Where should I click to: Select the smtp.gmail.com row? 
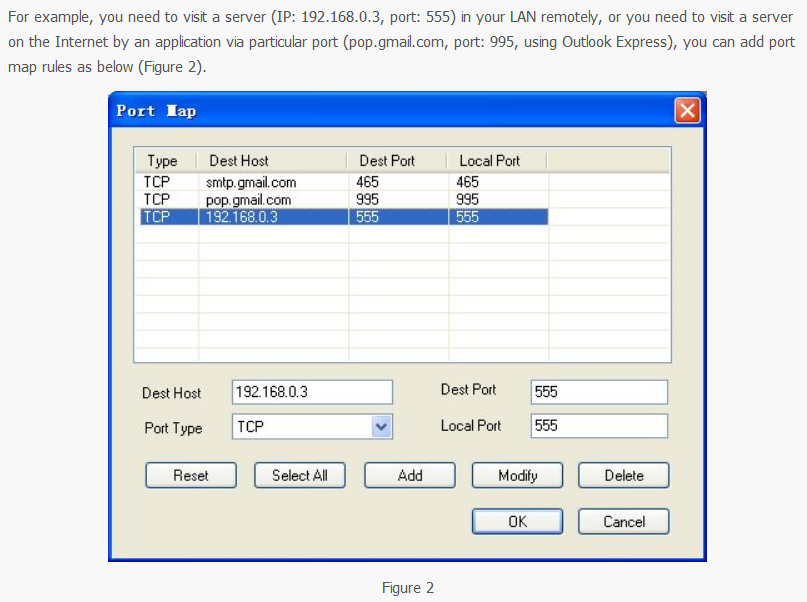344,182
